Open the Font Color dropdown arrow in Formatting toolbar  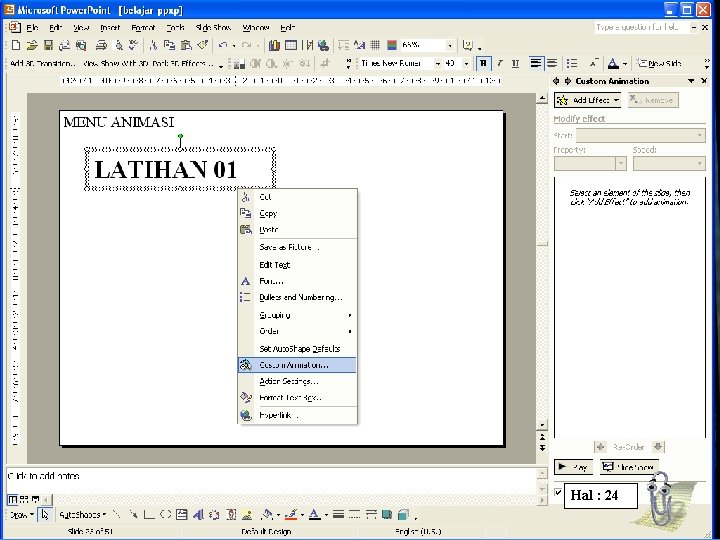pyautogui.click(x=625, y=63)
